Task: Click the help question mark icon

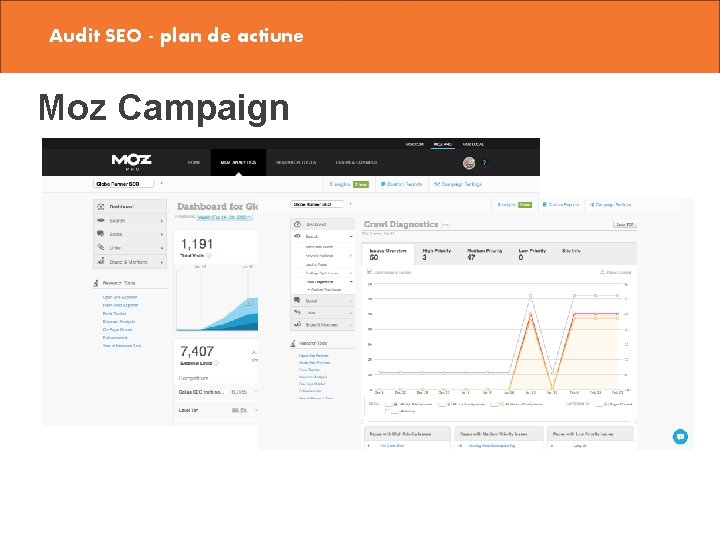Action: pyautogui.click(x=484, y=163)
